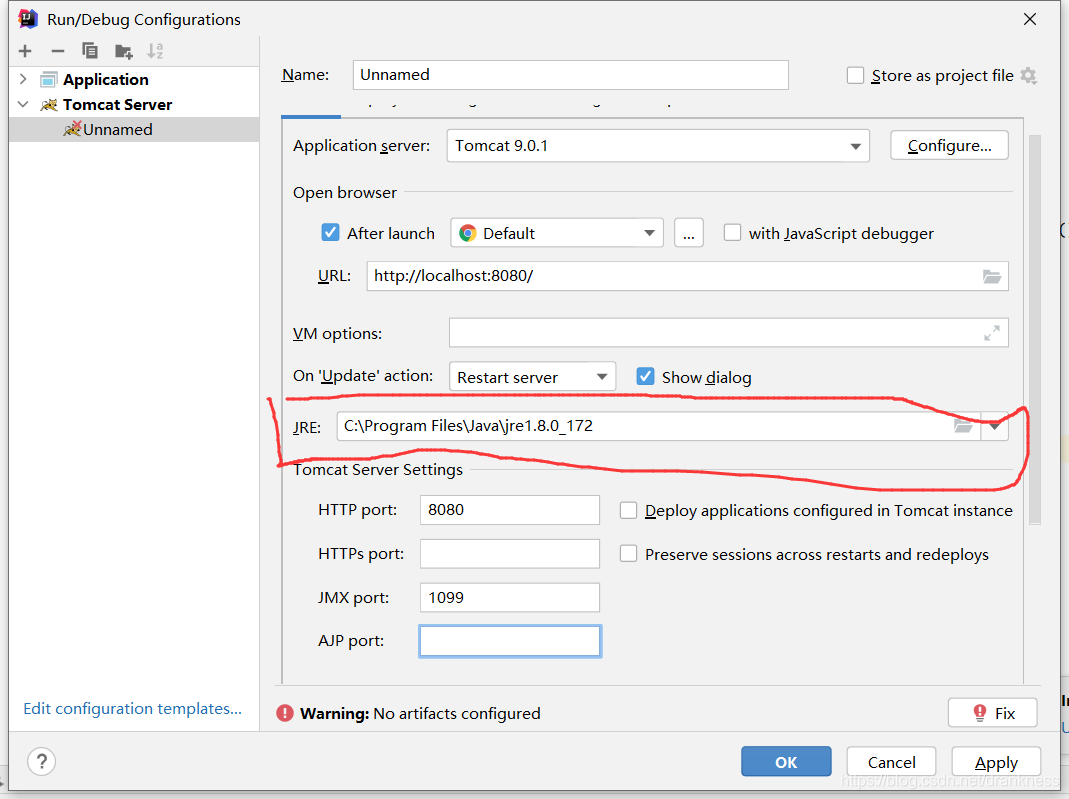Click the Fix button

993,713
